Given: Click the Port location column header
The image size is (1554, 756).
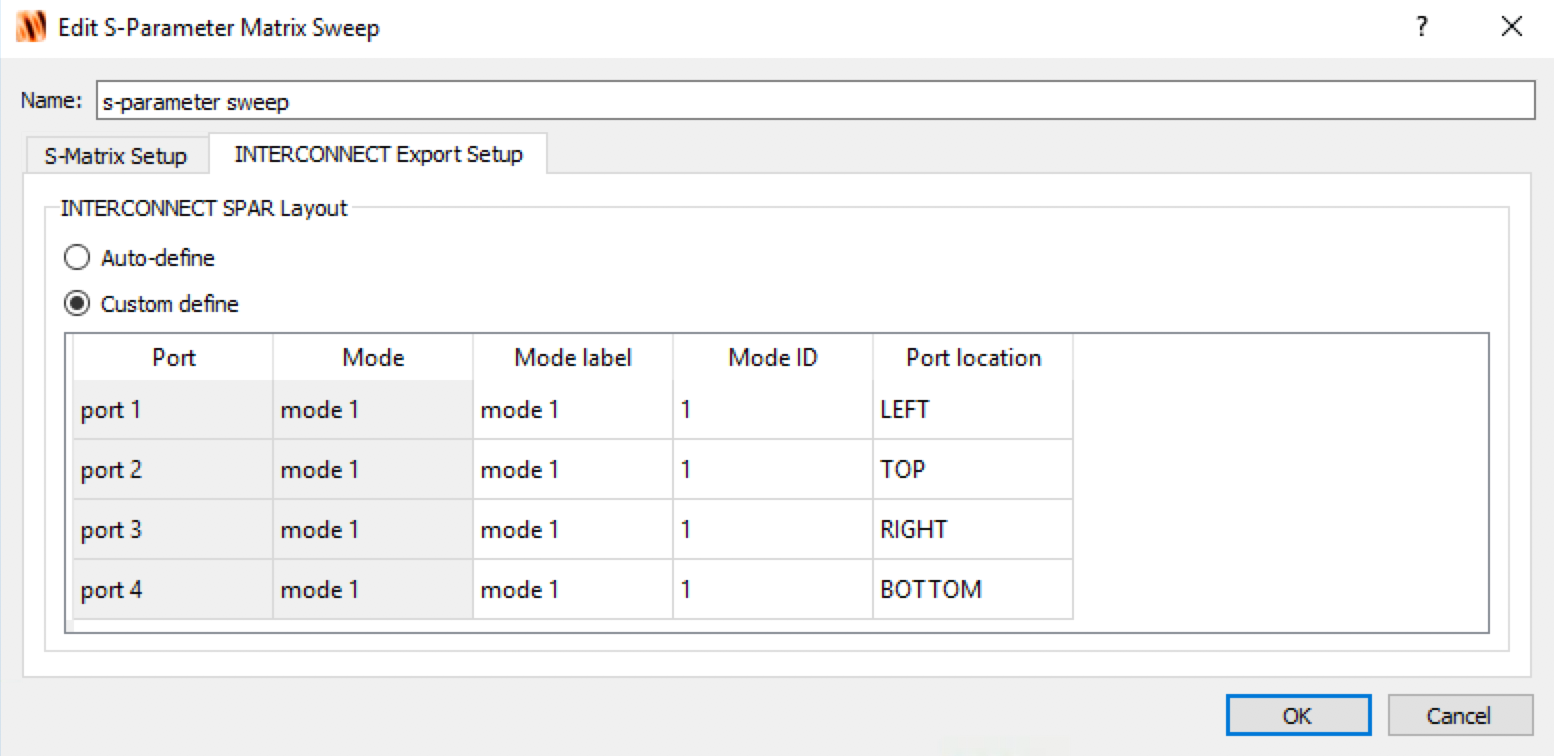Looking at the screenshot, I should click(972, 358).
